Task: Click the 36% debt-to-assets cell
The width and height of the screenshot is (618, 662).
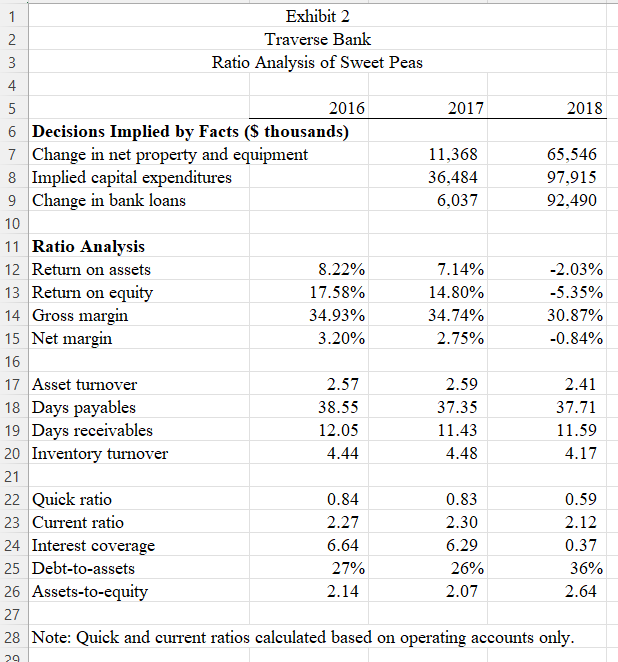Action: (x=547, y=568)
